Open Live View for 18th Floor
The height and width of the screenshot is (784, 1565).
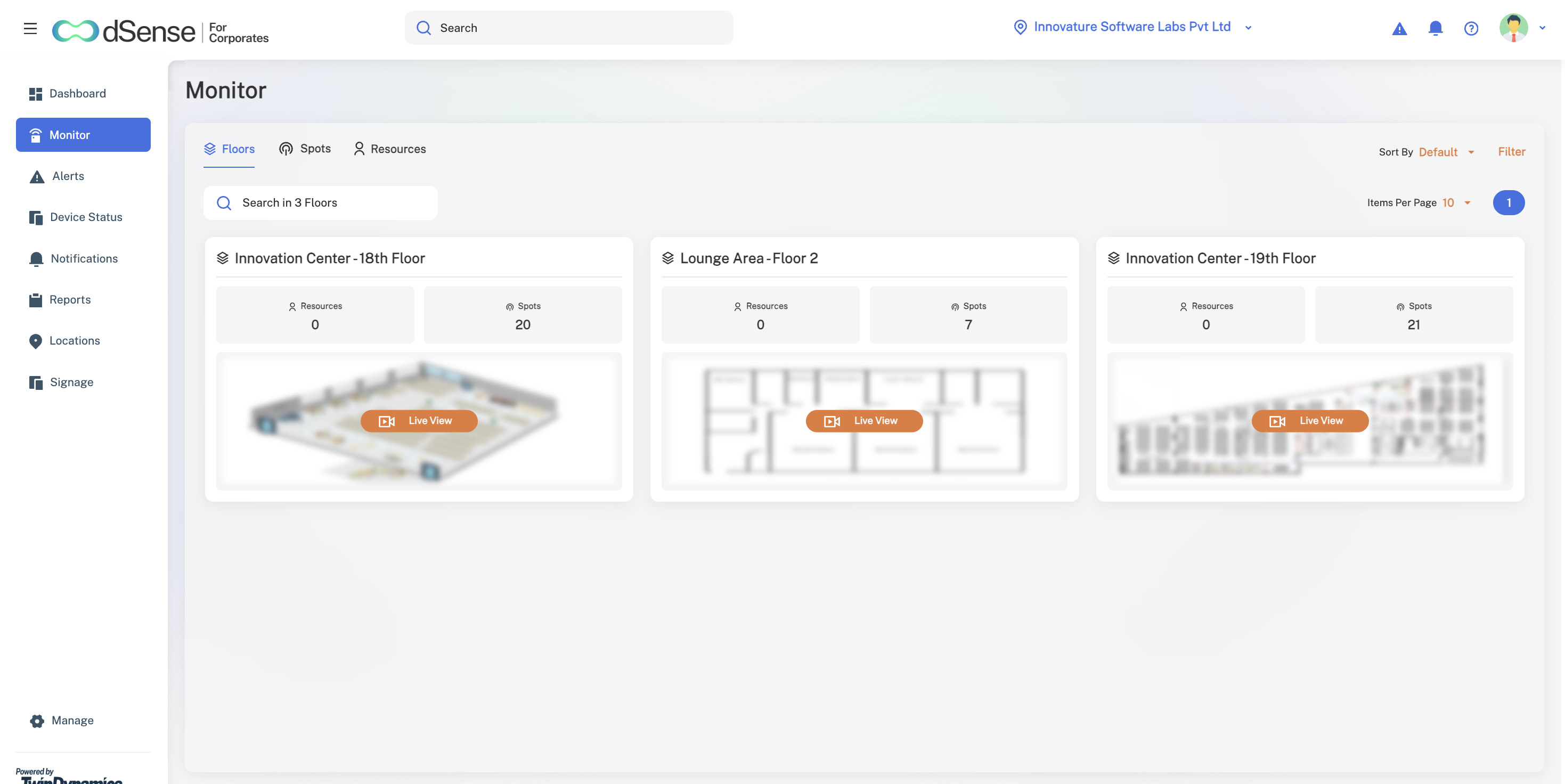419,421
